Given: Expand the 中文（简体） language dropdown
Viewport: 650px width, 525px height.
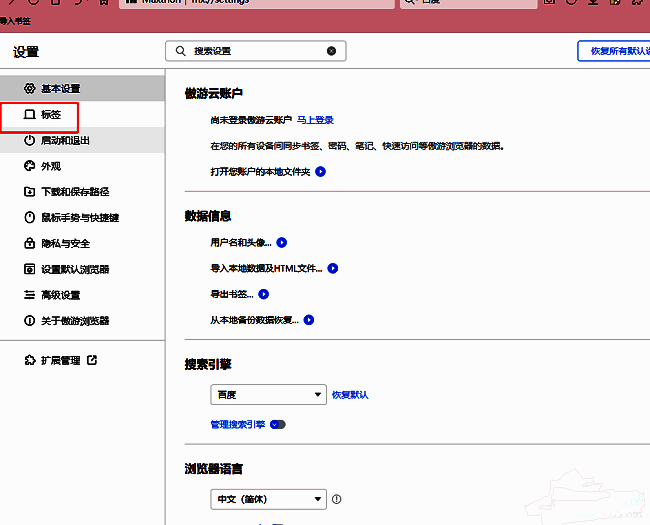Looking at the screenshot, I should (269, 499).
